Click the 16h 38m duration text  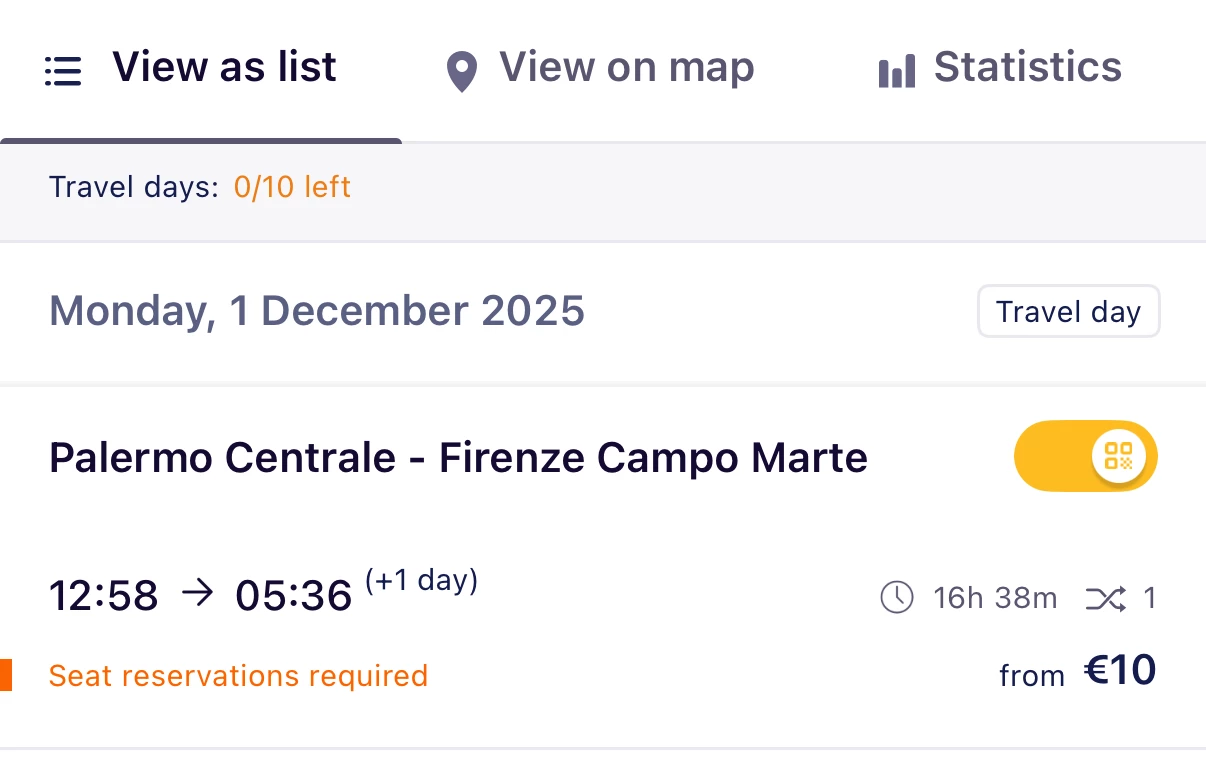(994, 598)
